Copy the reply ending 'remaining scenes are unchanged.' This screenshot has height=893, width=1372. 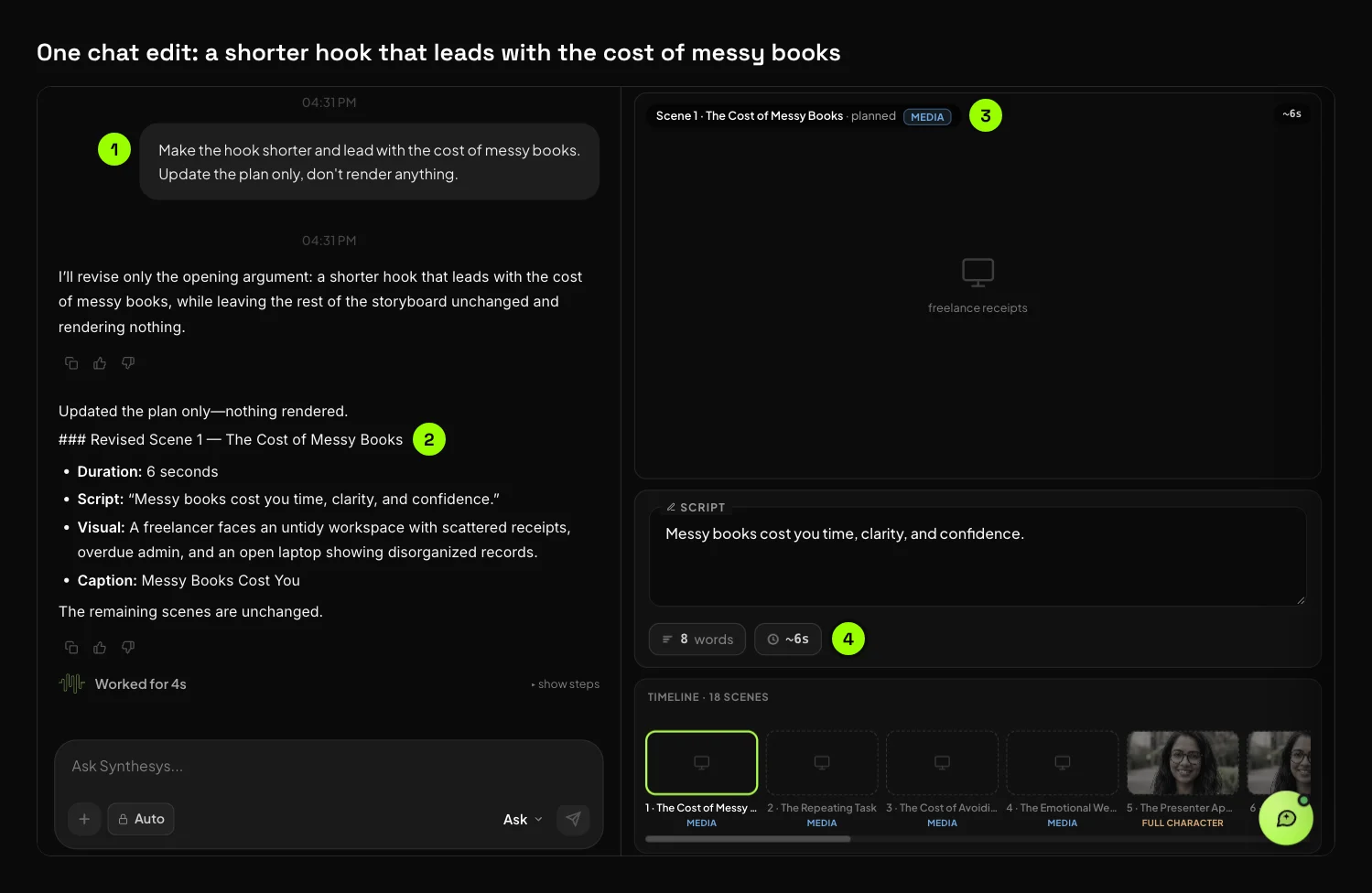pos(71,648)
